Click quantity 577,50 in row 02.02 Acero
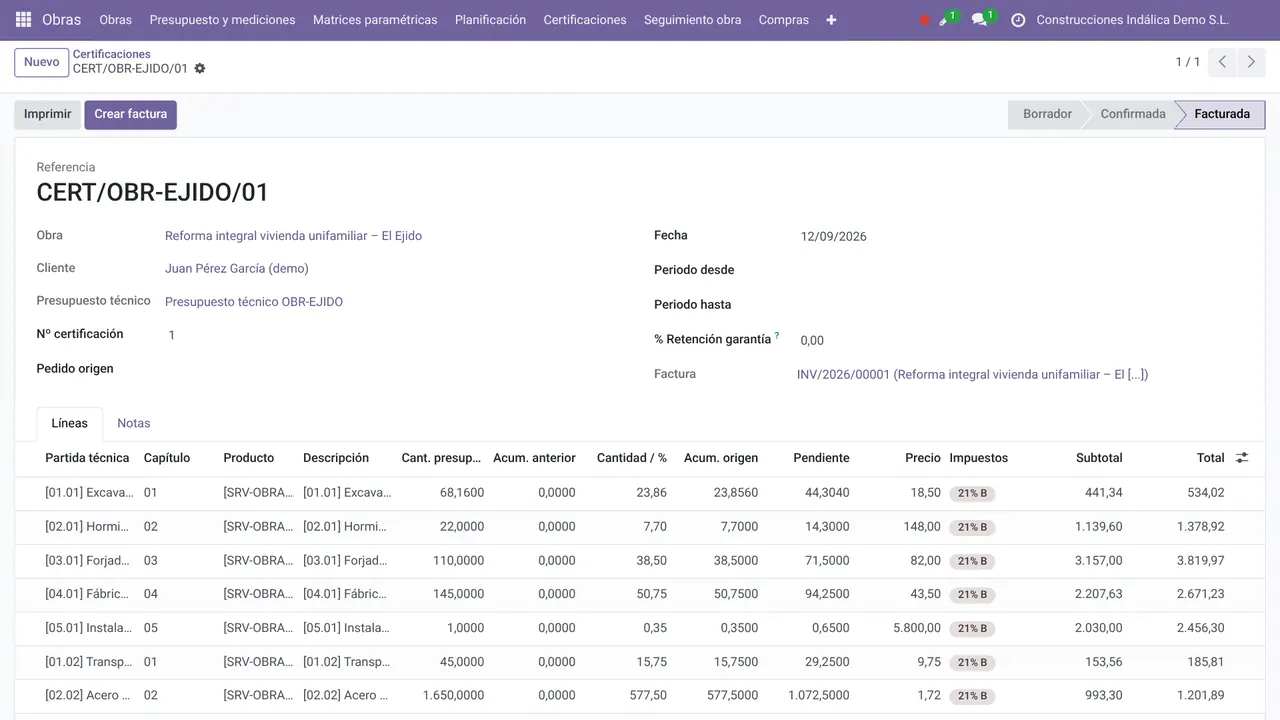The height and width of the screenshot is (720, 1280). pyautogui.click(x=647, y=695)
